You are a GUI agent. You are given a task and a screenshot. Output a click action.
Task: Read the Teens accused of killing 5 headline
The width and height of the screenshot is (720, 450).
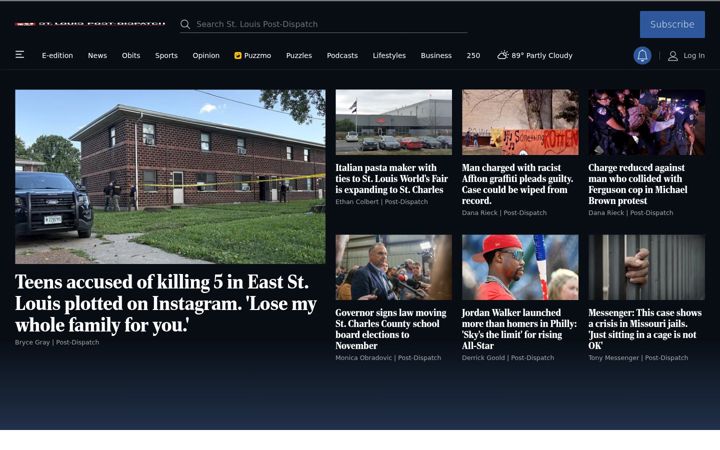click(166, 304)
